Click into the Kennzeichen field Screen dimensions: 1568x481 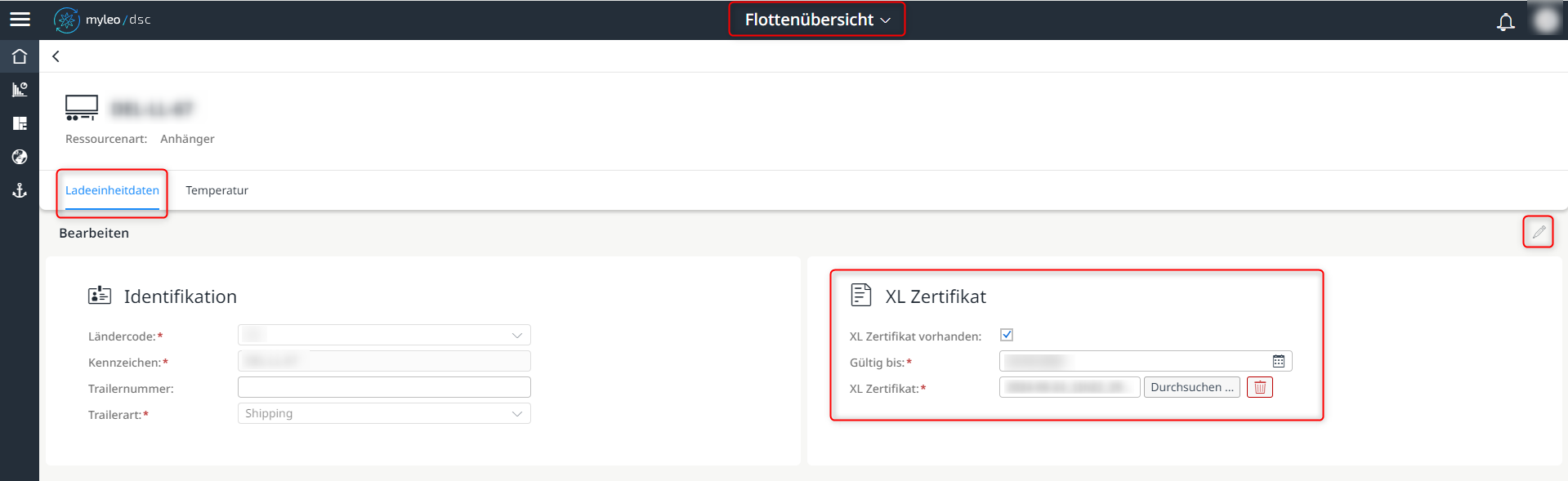384,361
